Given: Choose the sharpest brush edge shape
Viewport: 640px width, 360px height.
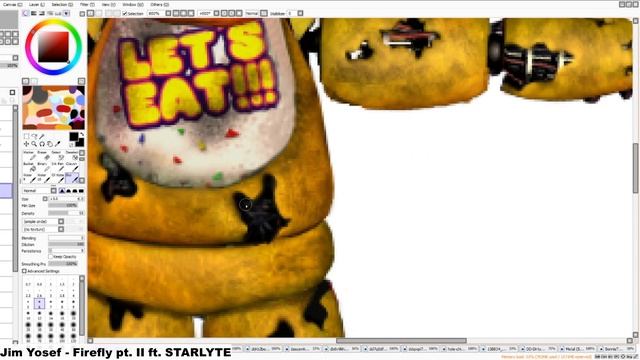Looking at the screenshot, I should (62, 191).
